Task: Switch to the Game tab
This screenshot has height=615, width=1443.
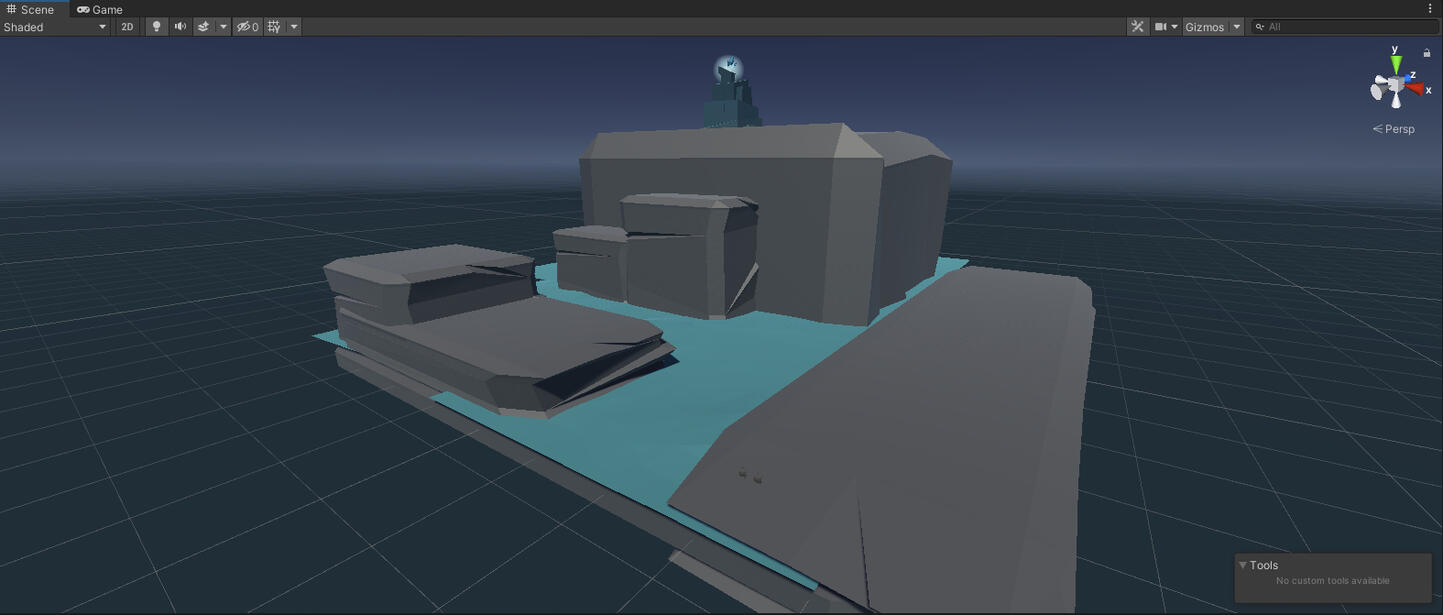Action: click(x=99, y=9)
